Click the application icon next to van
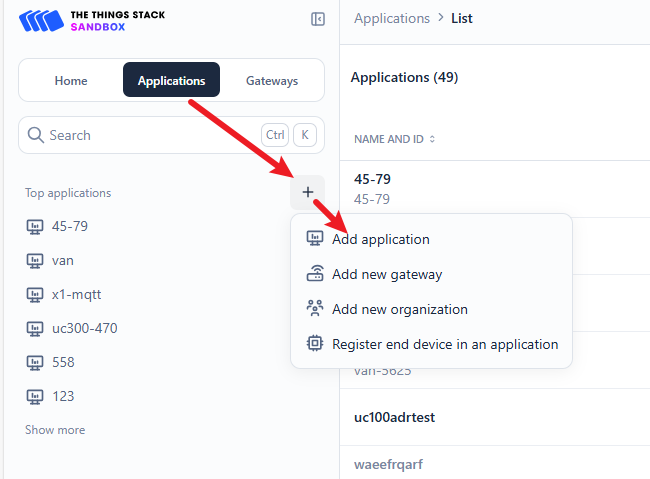650x479 pixels. (x=35, y=261)
